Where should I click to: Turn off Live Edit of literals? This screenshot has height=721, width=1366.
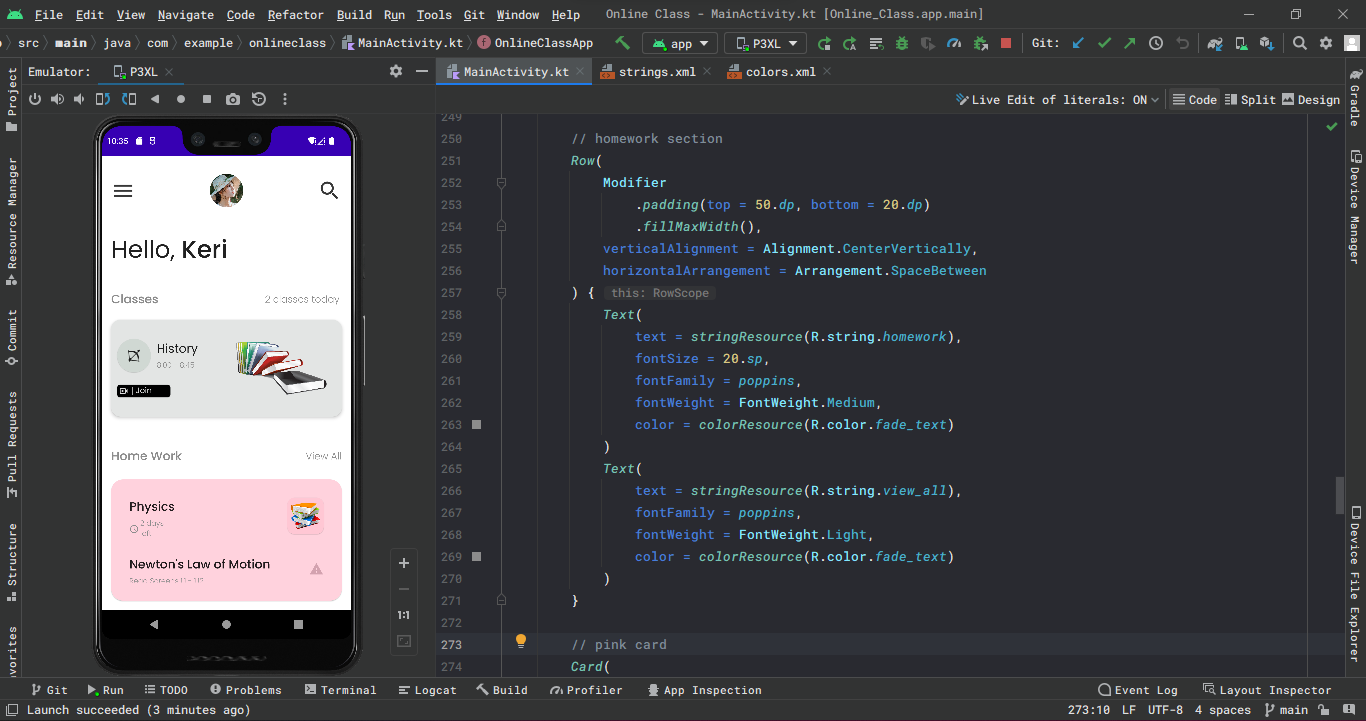pyautogui.click(x=1055, y=99)
